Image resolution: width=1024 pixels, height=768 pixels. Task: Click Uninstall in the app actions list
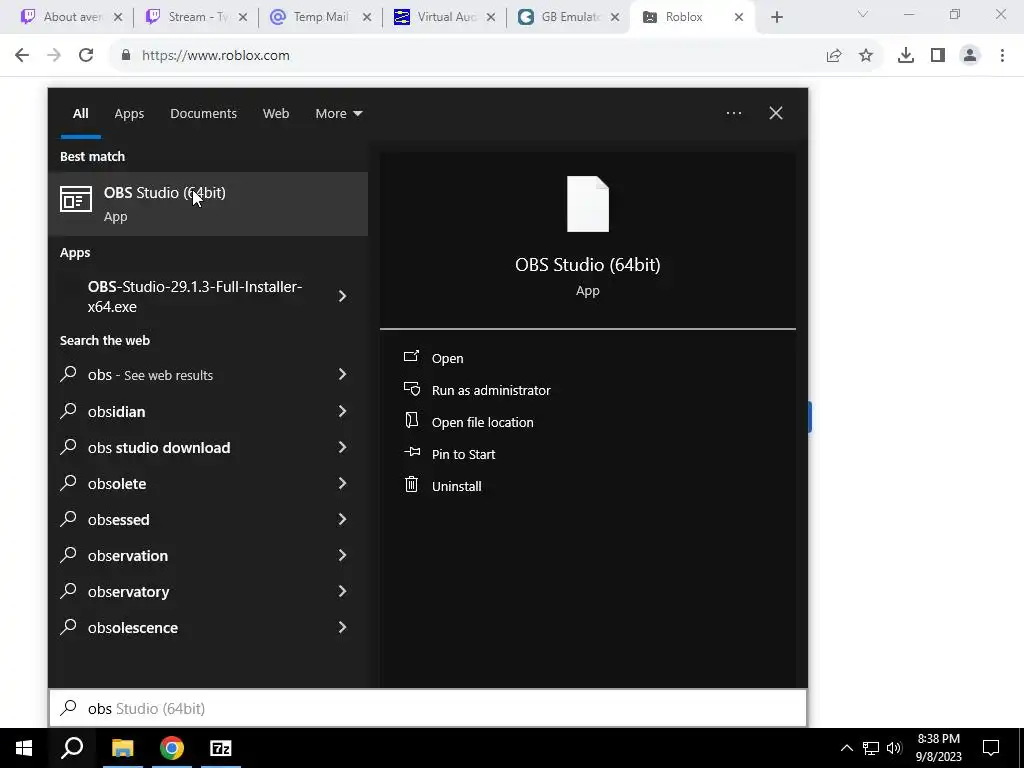pos(456,487)
